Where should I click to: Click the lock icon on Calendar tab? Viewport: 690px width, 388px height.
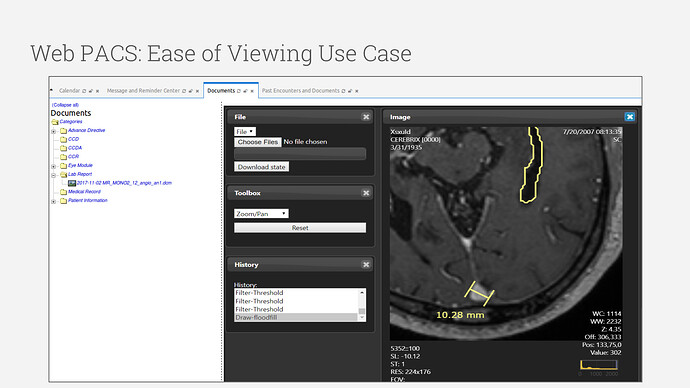tap(91, 91)
